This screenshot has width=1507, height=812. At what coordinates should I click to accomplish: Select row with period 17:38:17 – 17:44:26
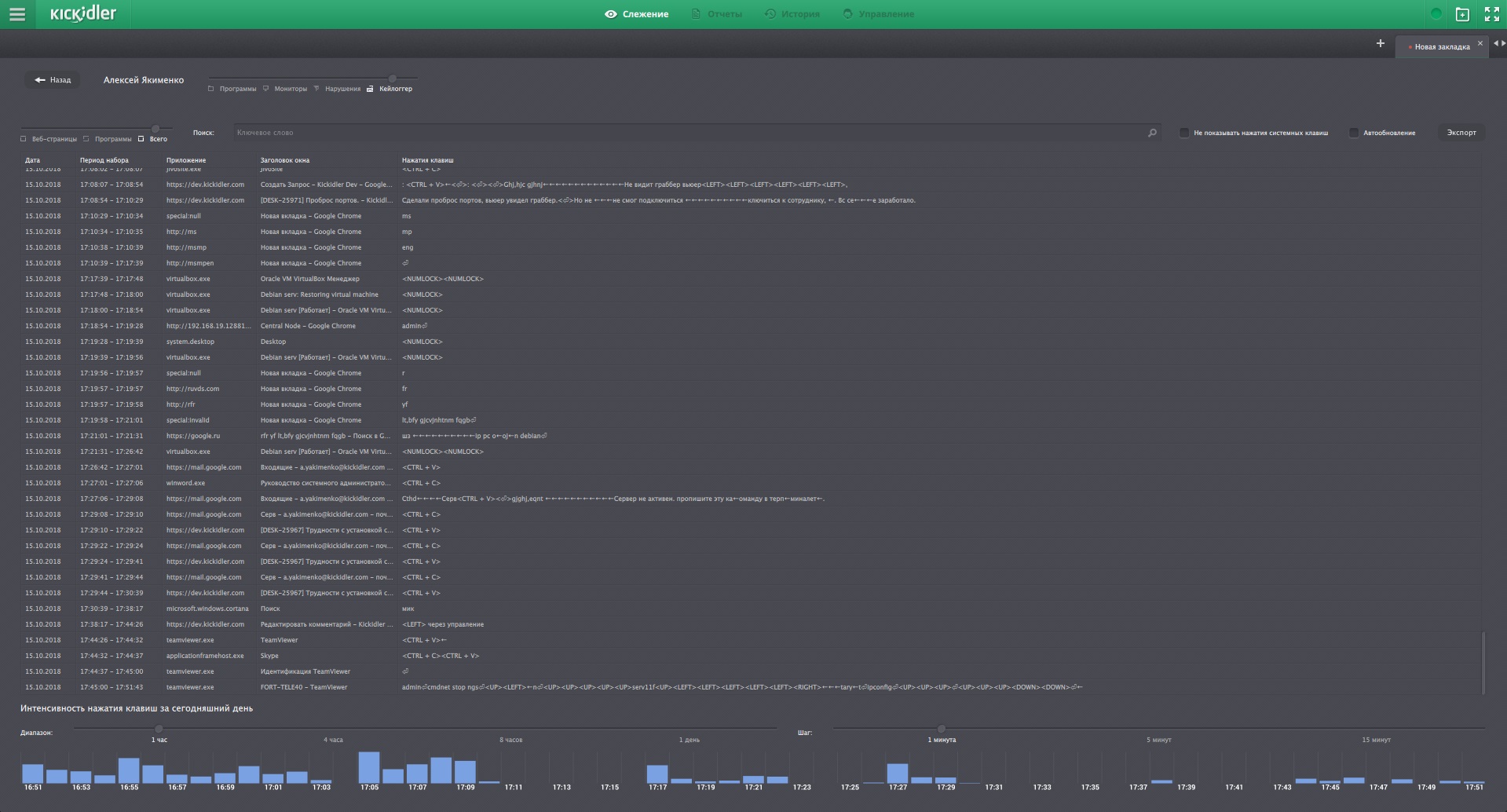tap(752, 624)
